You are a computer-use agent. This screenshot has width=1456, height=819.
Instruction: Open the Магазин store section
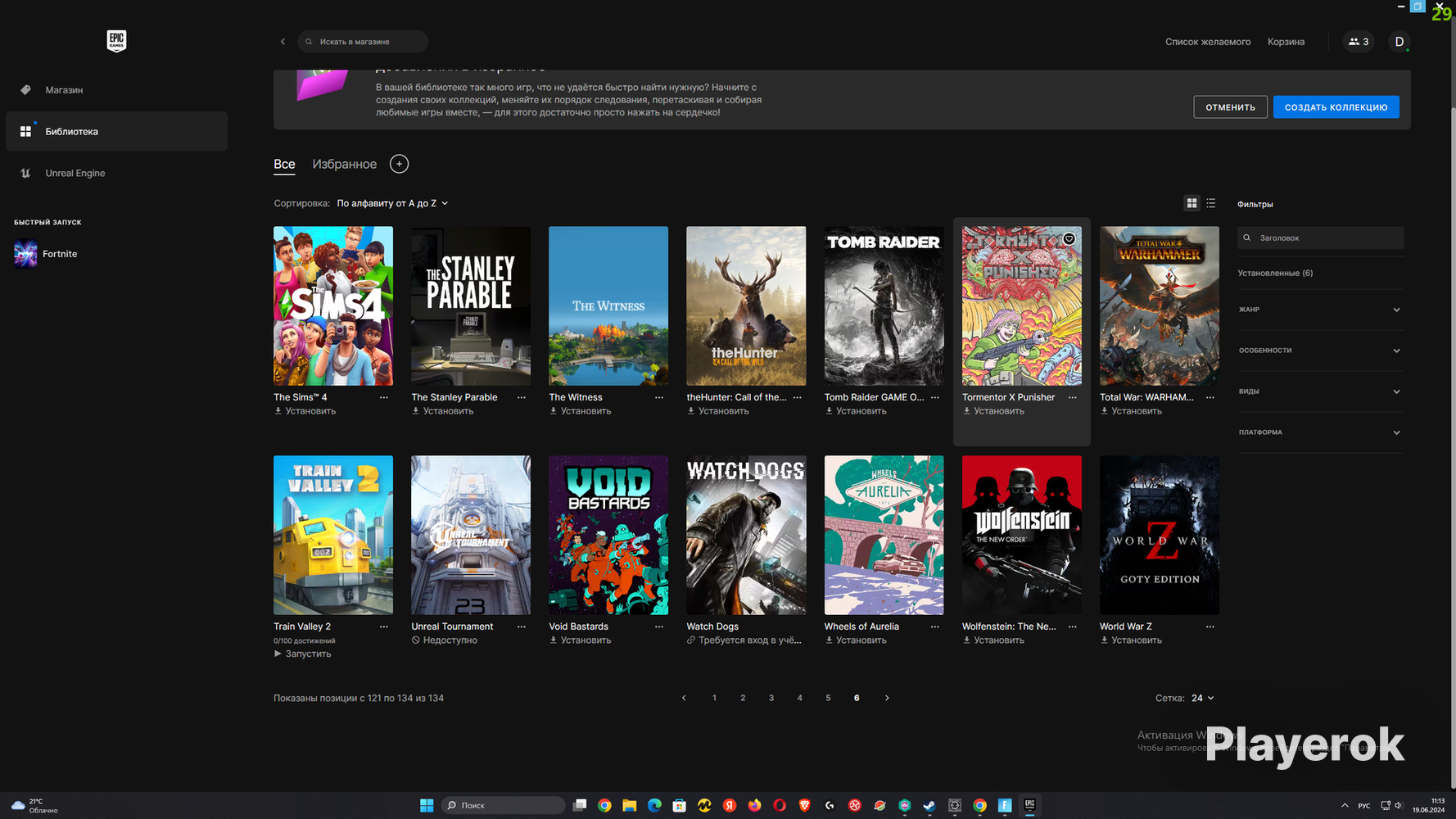[x=116, y=90]
